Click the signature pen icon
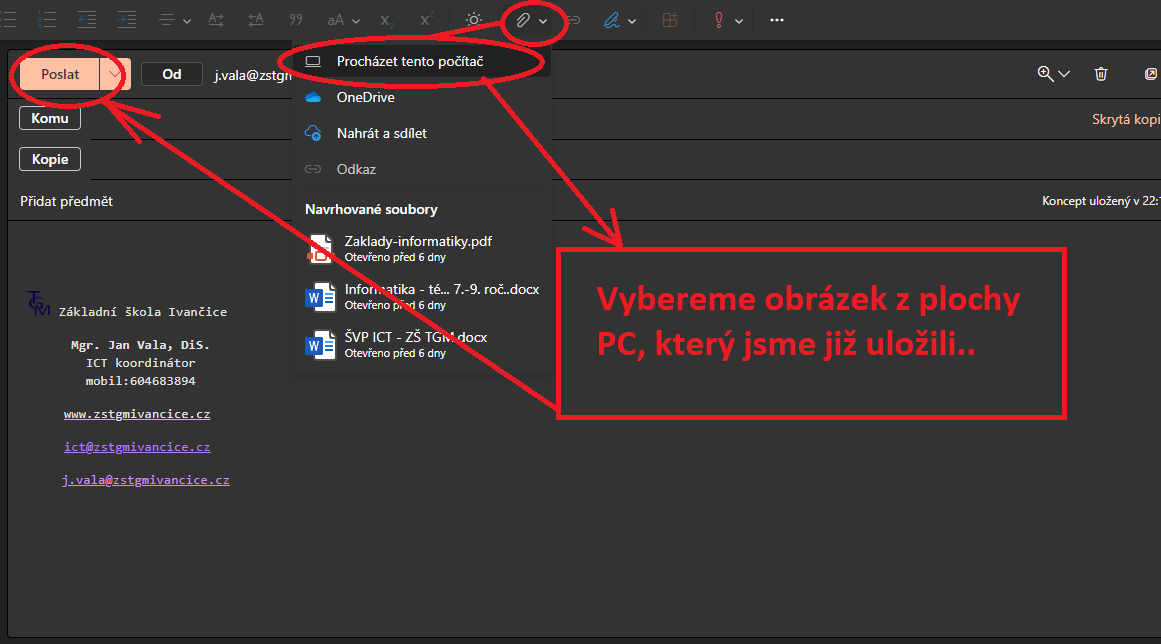This screenshot has height=644, width=1161. coord(612,20)
